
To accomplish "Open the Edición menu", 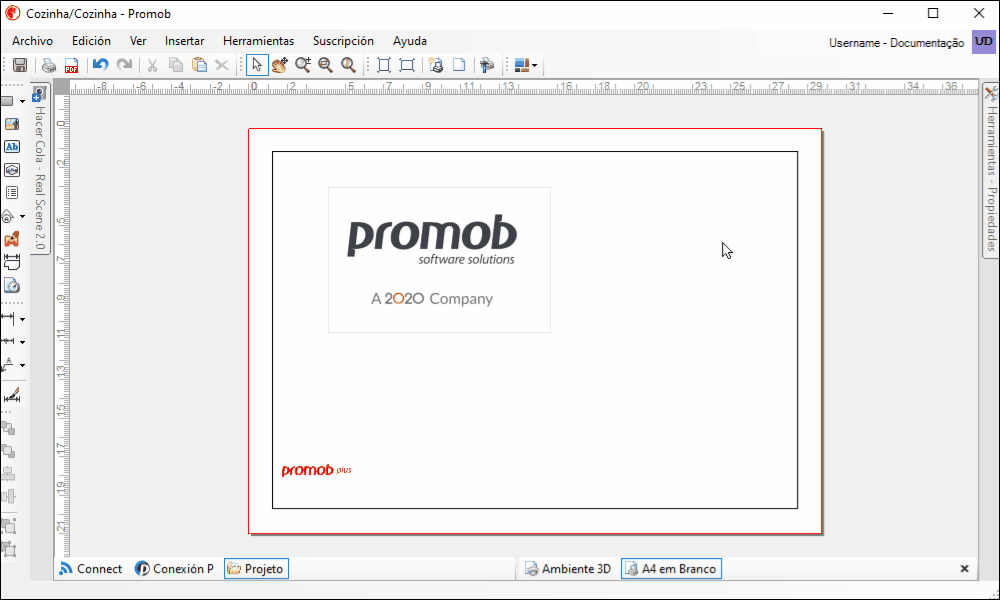I will (91, 41).
